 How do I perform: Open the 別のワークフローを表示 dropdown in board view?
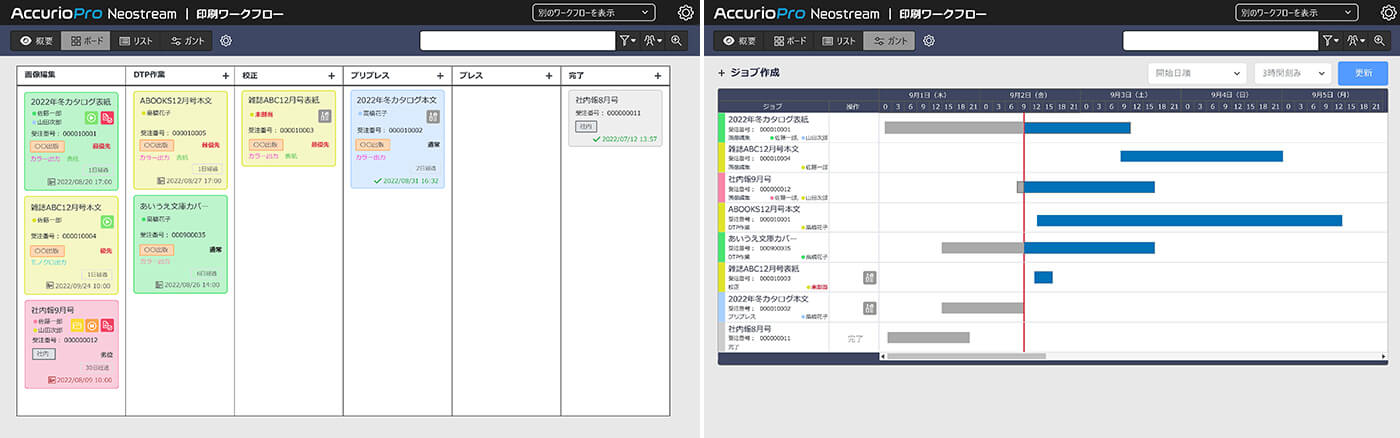tap(594, 13)
